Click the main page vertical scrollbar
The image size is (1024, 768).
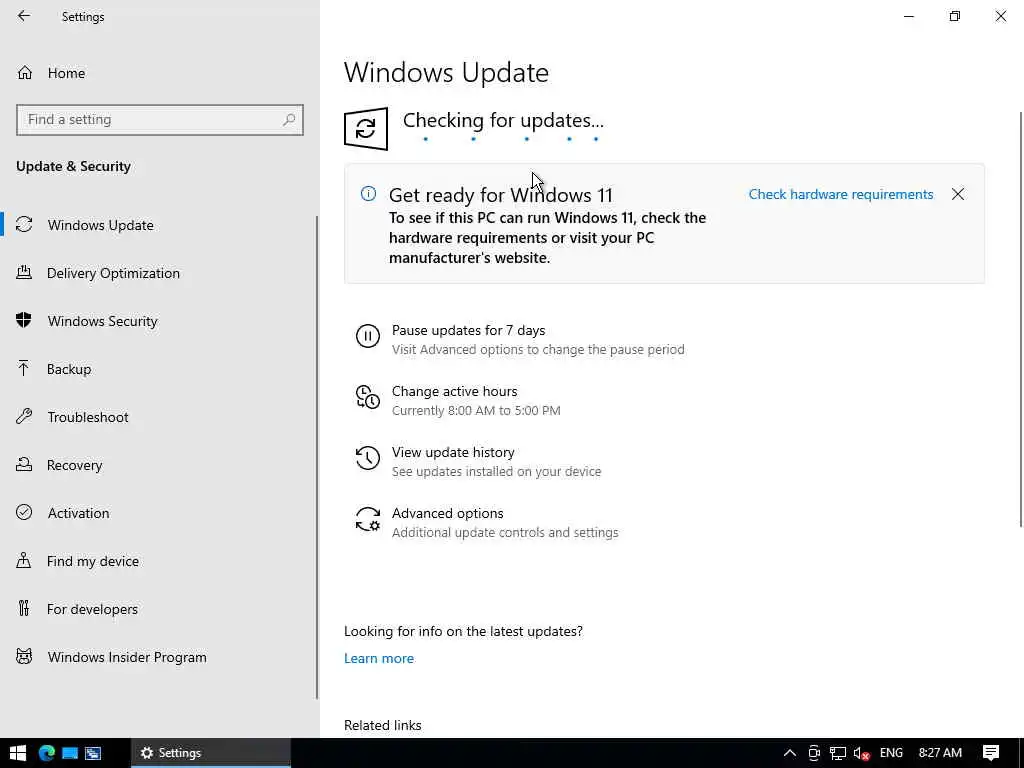click(1021, 319)
